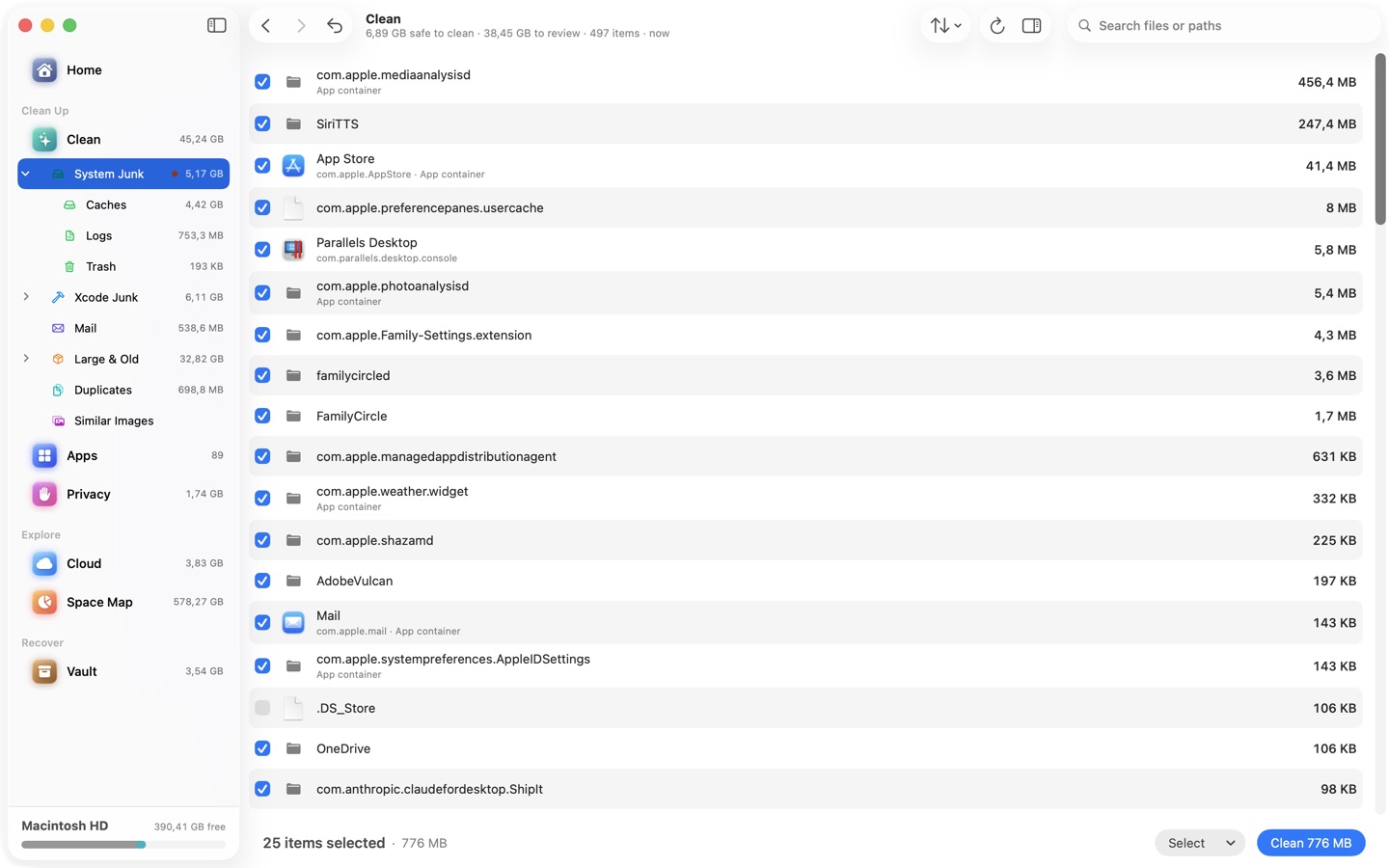This screenshot has height=868, width=1389.
Task: Uncheck the familycircled checkbox
Action: (262, 375)
